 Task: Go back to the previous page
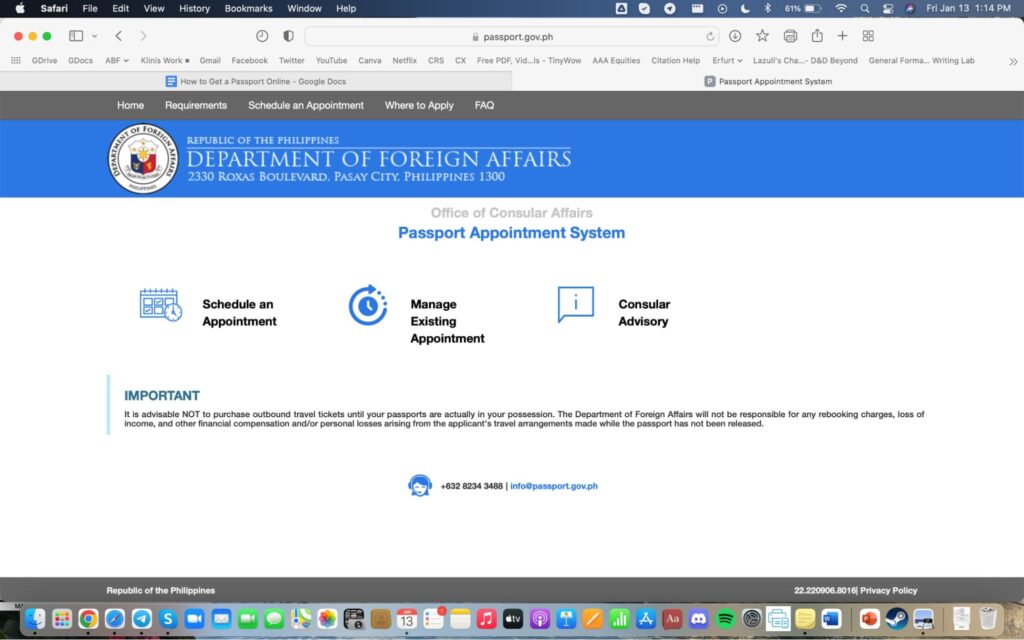[118, 36]
